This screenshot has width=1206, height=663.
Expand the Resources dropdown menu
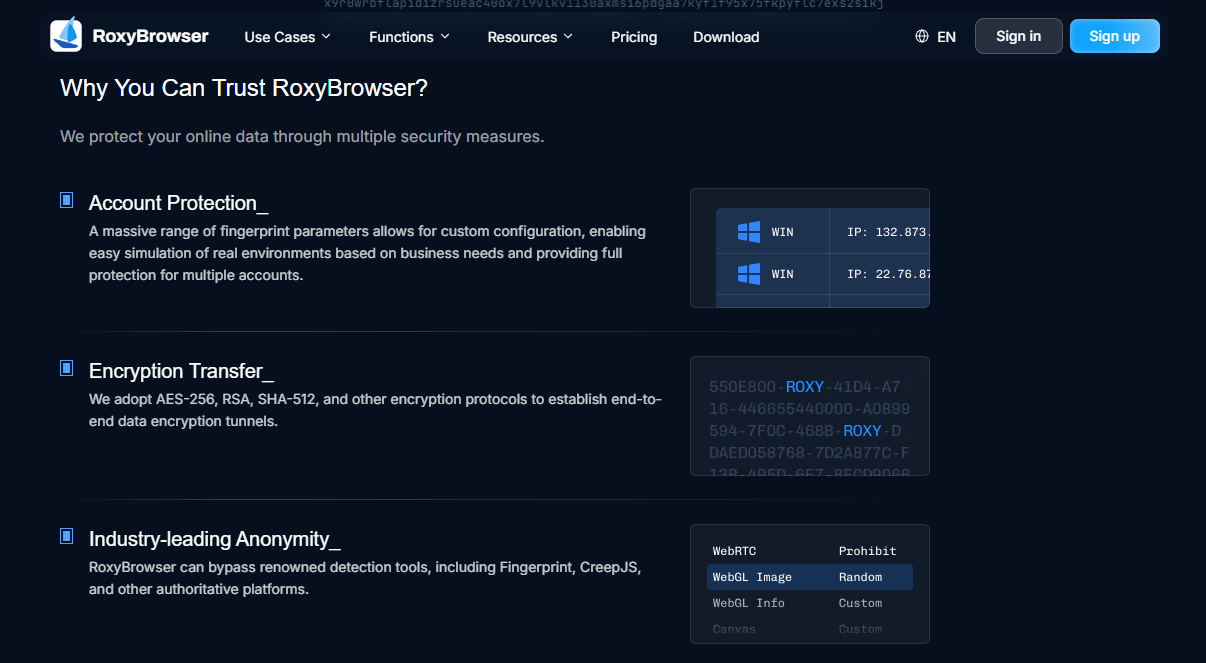530,37
